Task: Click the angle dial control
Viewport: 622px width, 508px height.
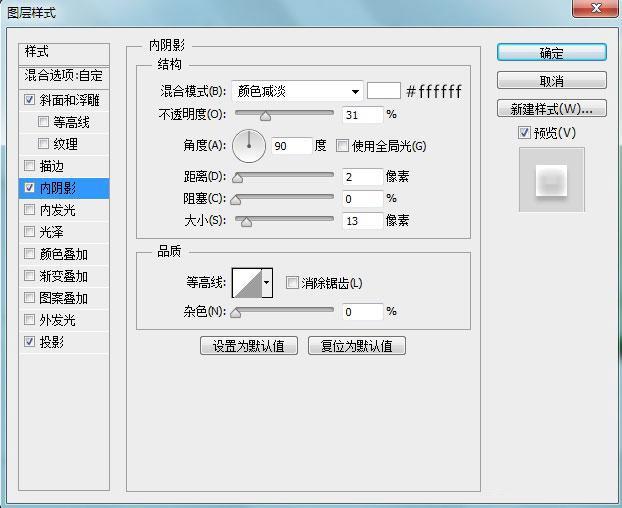Action: [249, 146]
